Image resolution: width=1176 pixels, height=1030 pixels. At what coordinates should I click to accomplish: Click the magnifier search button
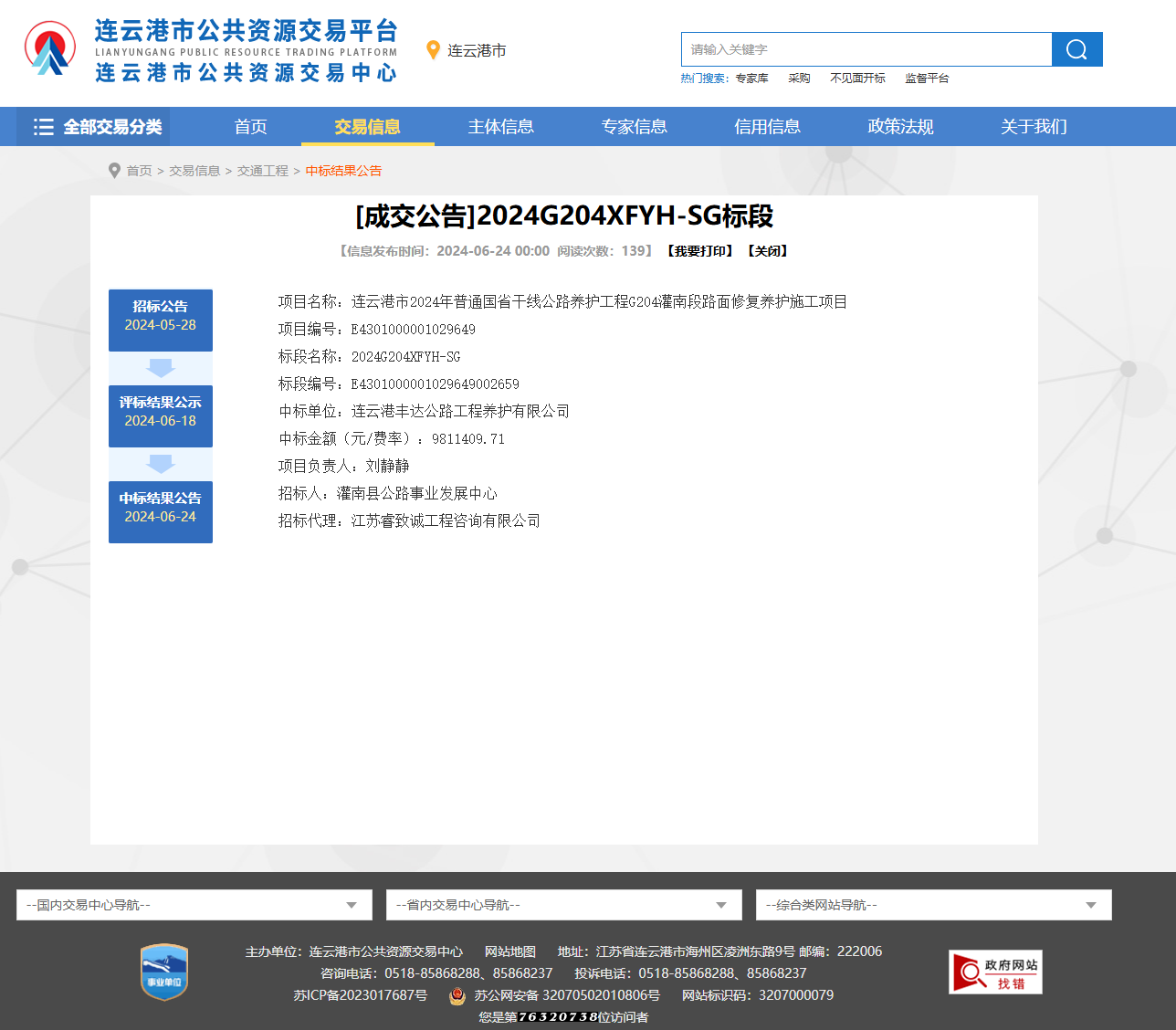1076,49
